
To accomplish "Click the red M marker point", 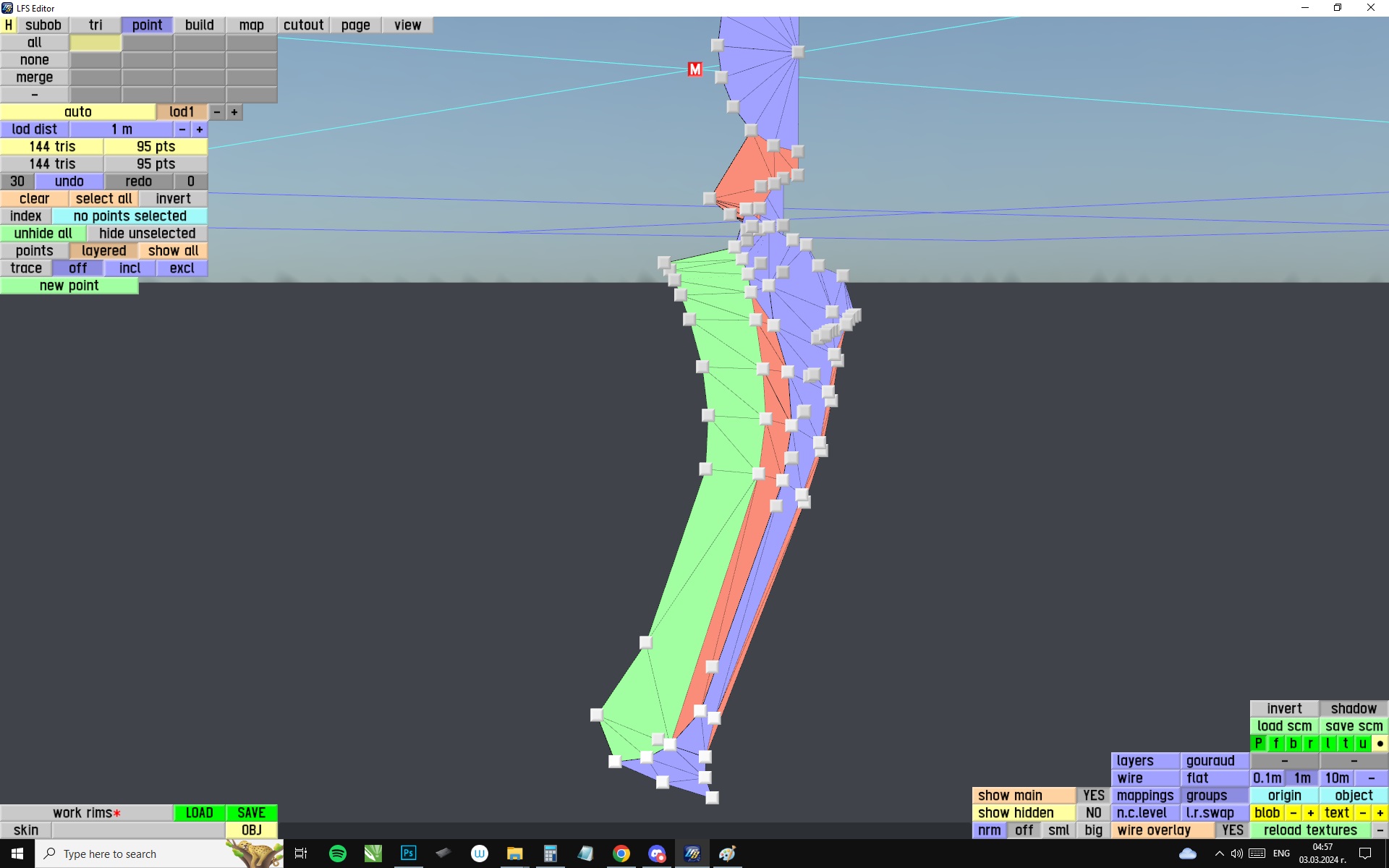I will (694, 69).
